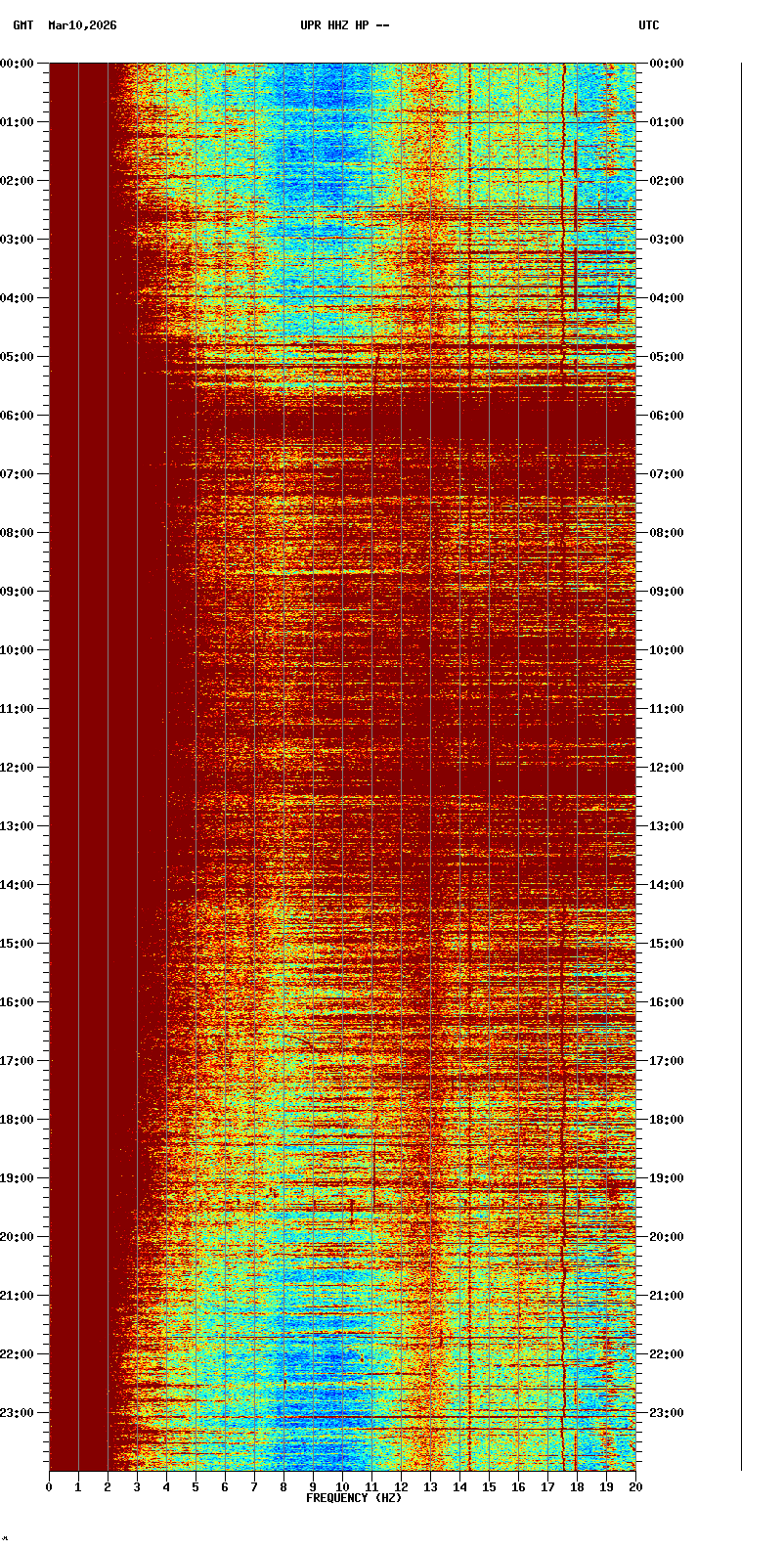The height and width of the screenshot is (1549, 784).
Task: Click the 21:00 marker on left axis
Action: (18, 1296)
